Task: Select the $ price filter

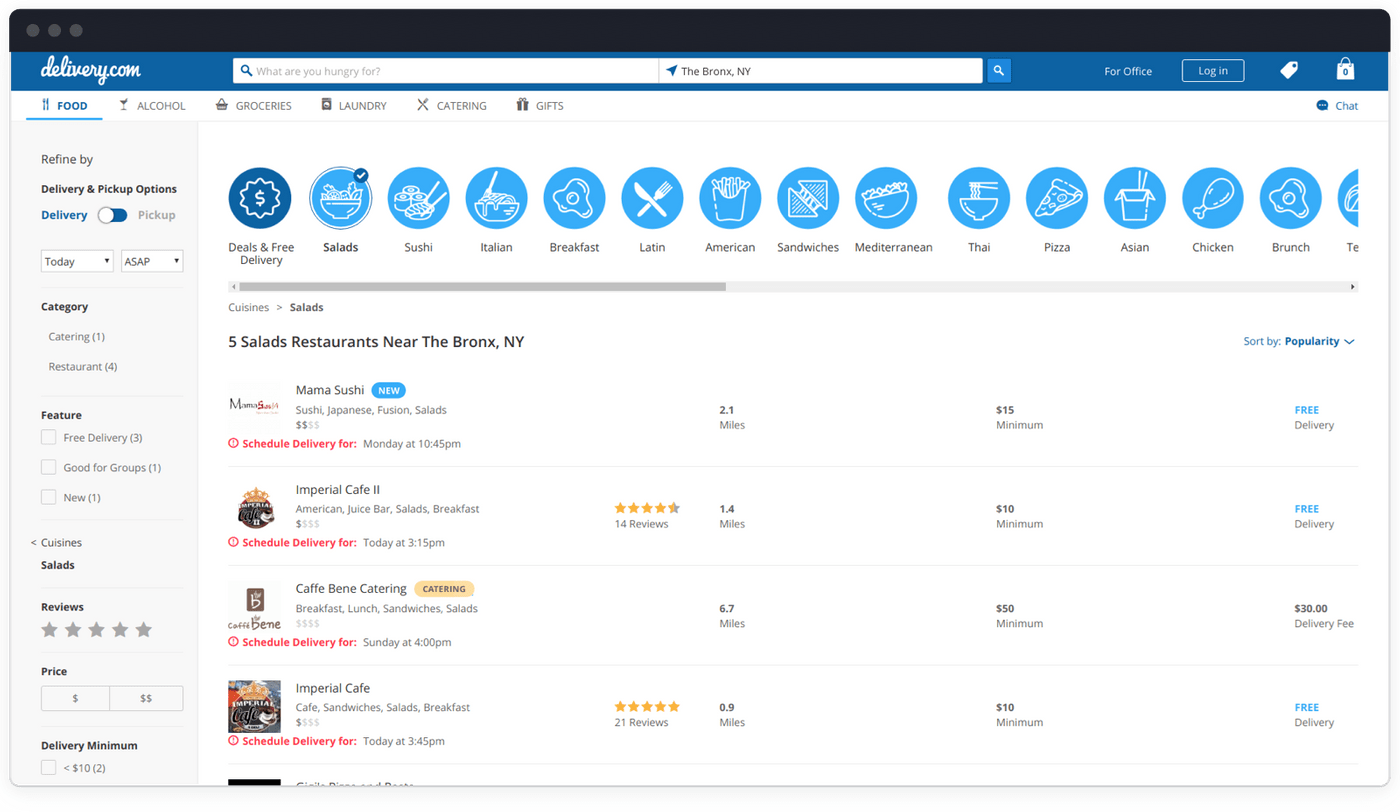Action: point(75,698)
